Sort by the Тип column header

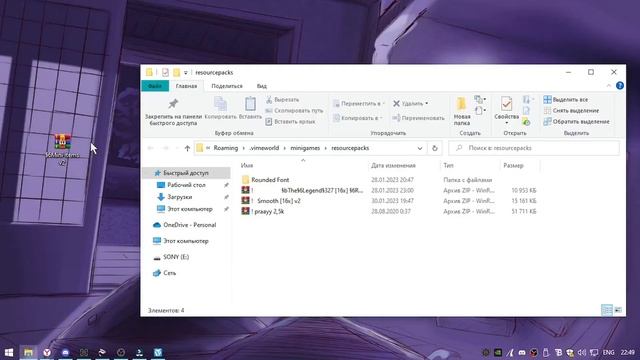point(448,165)
